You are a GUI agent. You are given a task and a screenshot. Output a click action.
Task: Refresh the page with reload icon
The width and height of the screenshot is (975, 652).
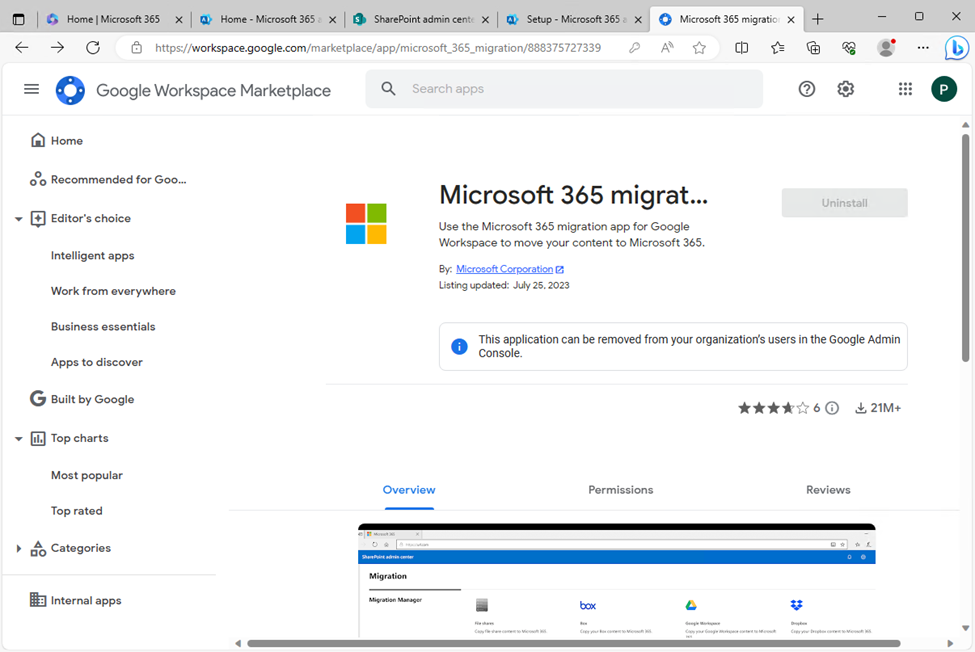[x=93, y=47]
